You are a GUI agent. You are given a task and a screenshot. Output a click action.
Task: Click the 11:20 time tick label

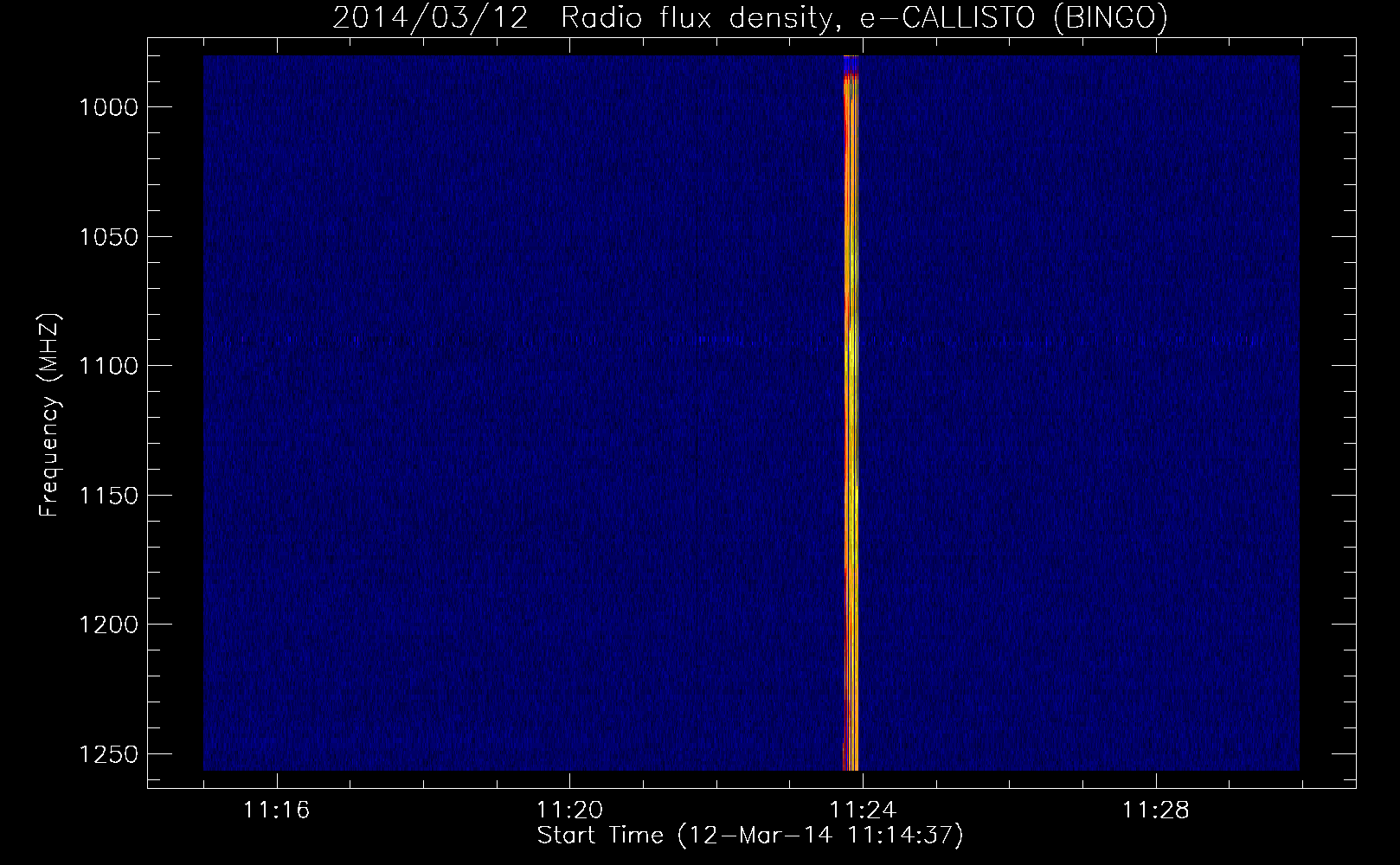click(x=569, y=811)
